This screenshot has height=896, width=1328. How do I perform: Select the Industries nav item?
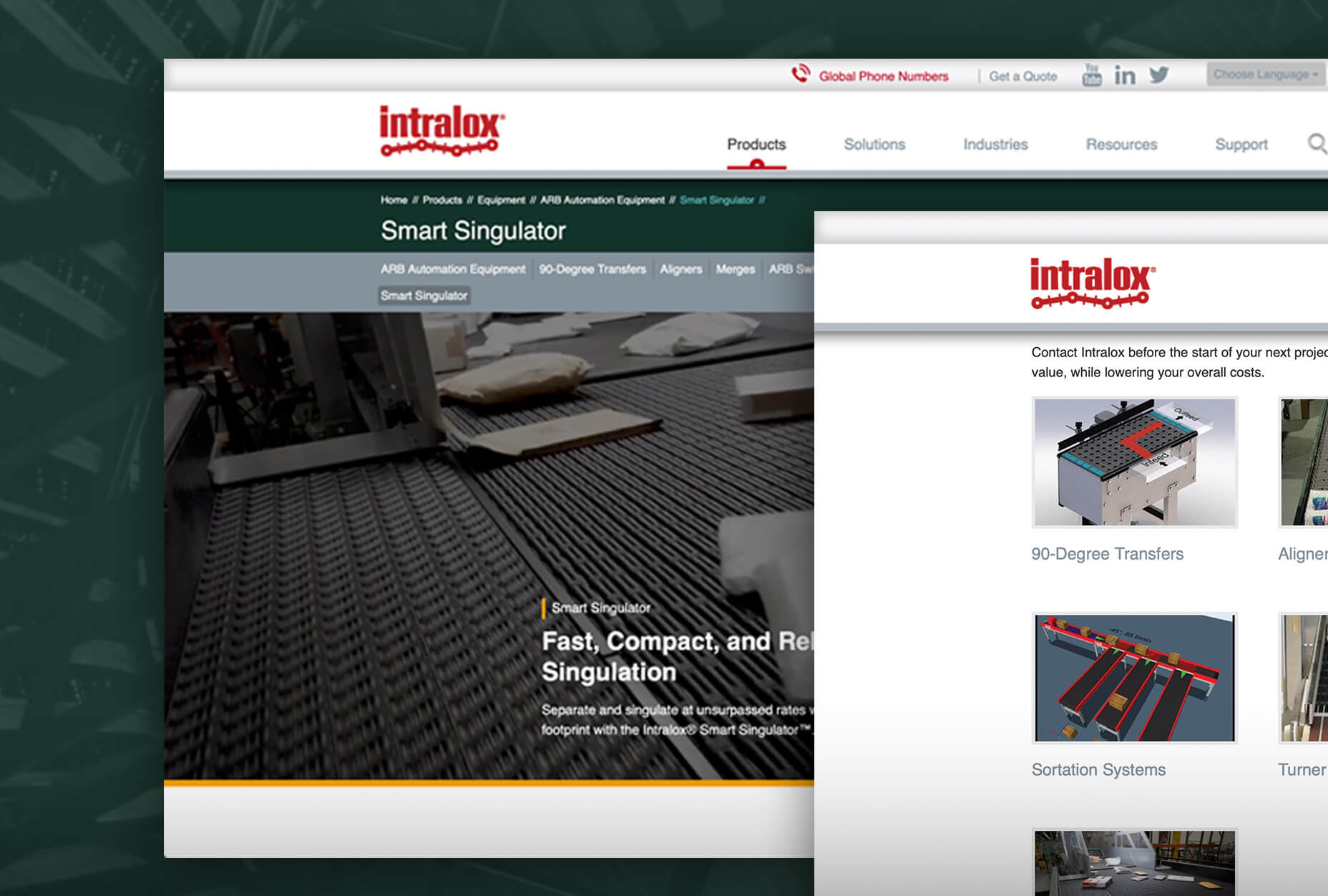(995, 145)
